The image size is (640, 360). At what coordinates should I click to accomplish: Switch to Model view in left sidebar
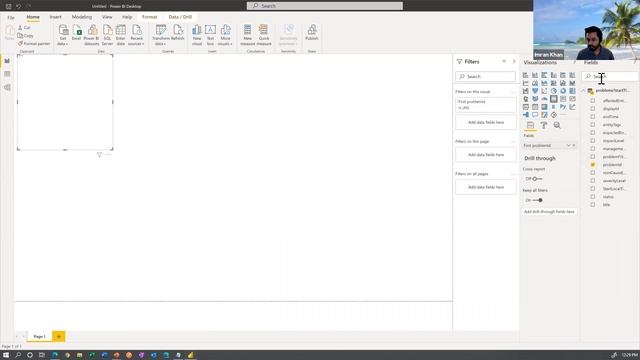[7, 87]
